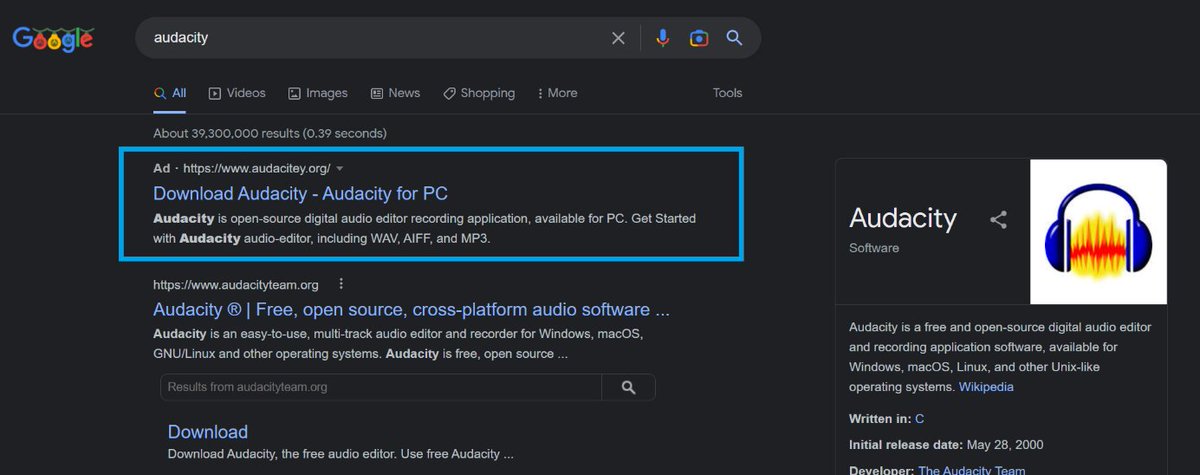
Task: Share the Audacity knowledge panel
Action: 998,220
